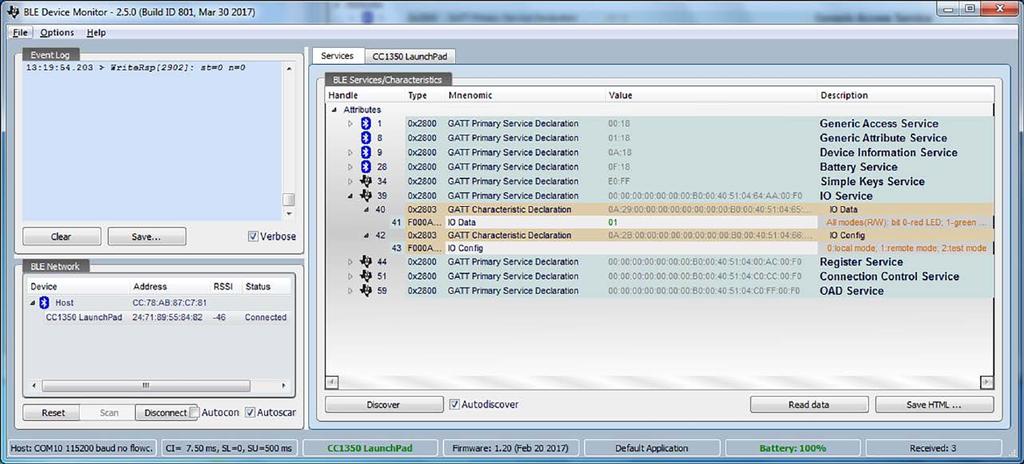Collapse the Host node in BLE Network
The height and width of the screenshot is (464, 1024).
pyautogui.click(x=33, y=303)
